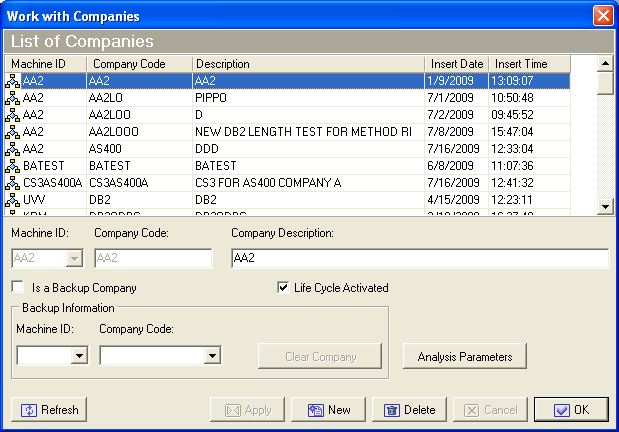Open Analysis Parameters
The image size is (619, 432).
coord(465,356)
